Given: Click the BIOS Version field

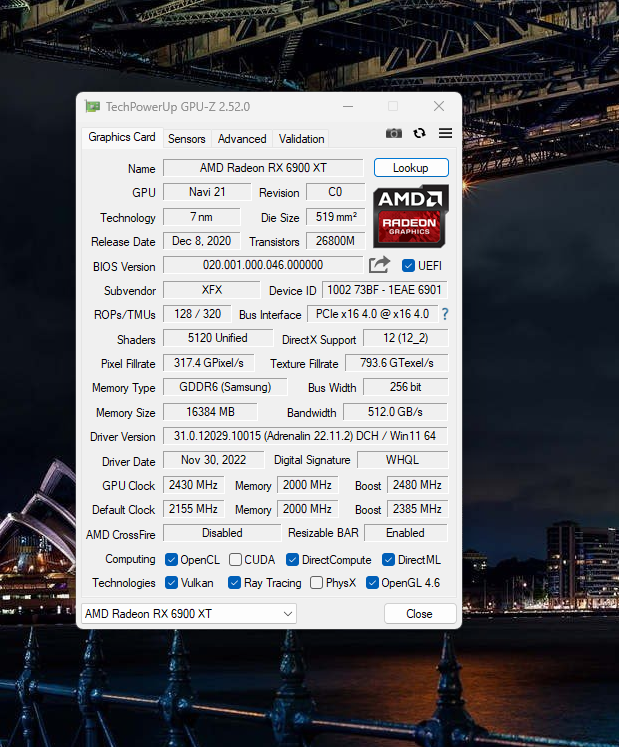Looking at the screenshot, I should 263,265.
